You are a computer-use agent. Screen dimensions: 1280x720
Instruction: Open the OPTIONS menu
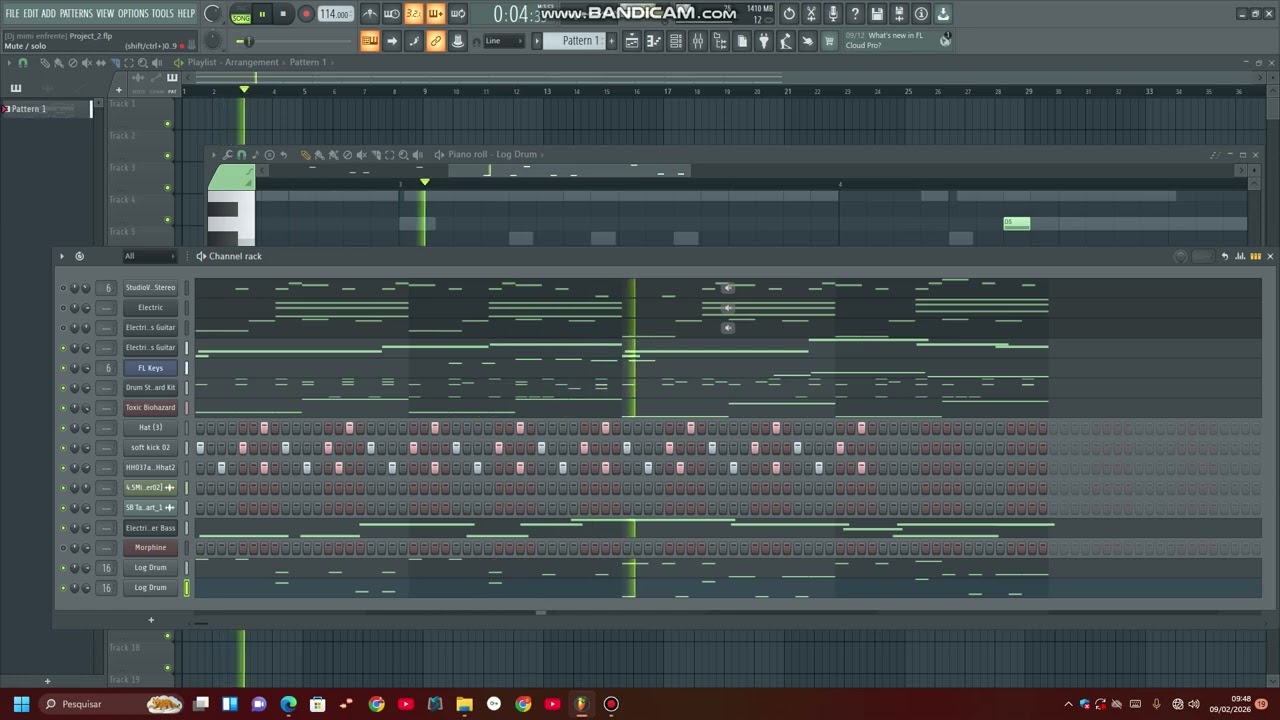[133, 14]
